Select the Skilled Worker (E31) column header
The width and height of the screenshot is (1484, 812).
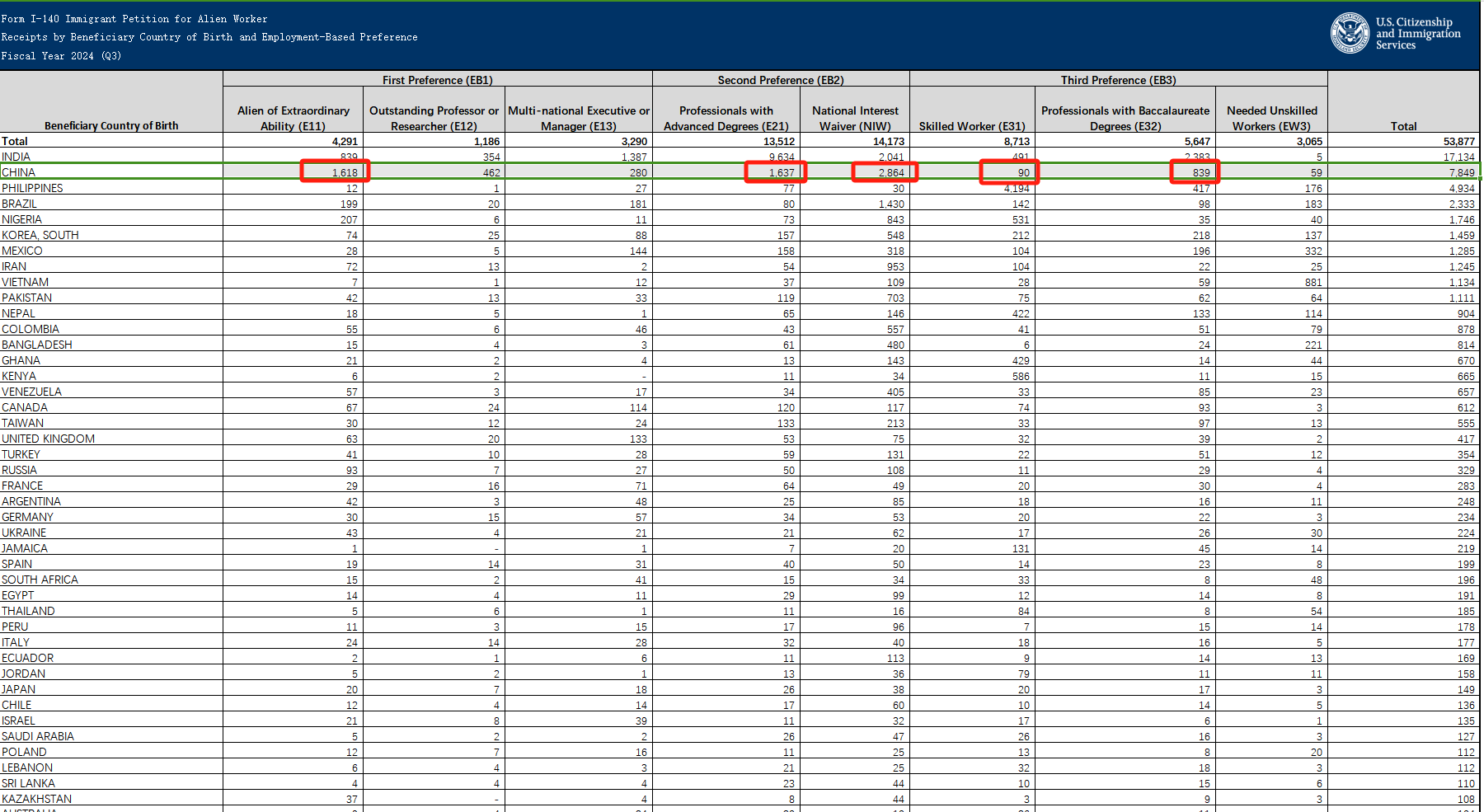pyautogui.click(x=972, y=126)
